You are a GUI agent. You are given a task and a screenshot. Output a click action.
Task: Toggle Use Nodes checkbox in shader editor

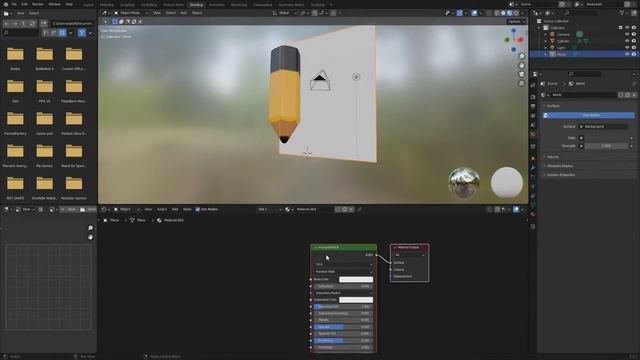point(198,209)
